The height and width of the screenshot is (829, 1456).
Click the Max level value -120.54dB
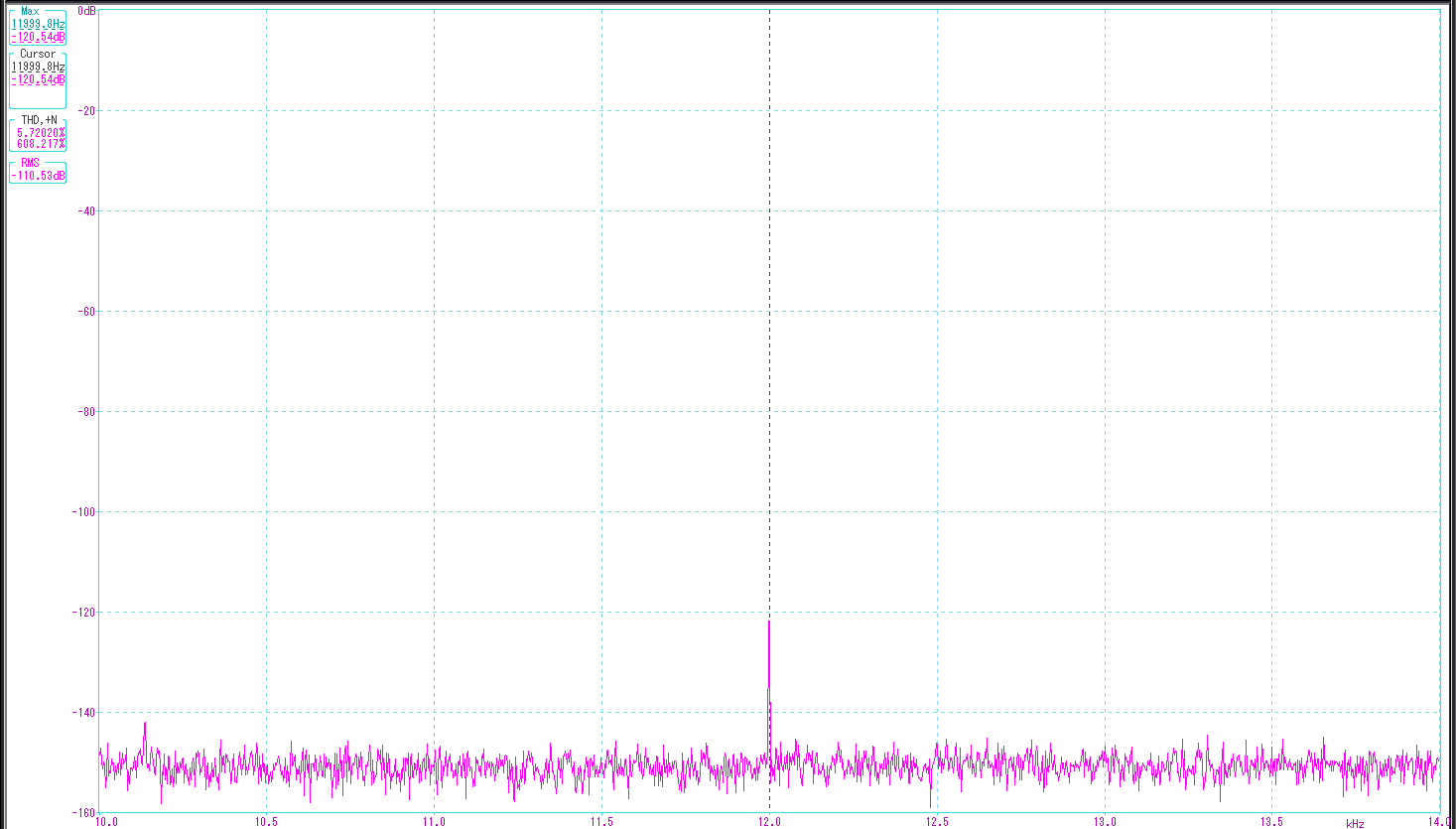[x=38, y=37]
